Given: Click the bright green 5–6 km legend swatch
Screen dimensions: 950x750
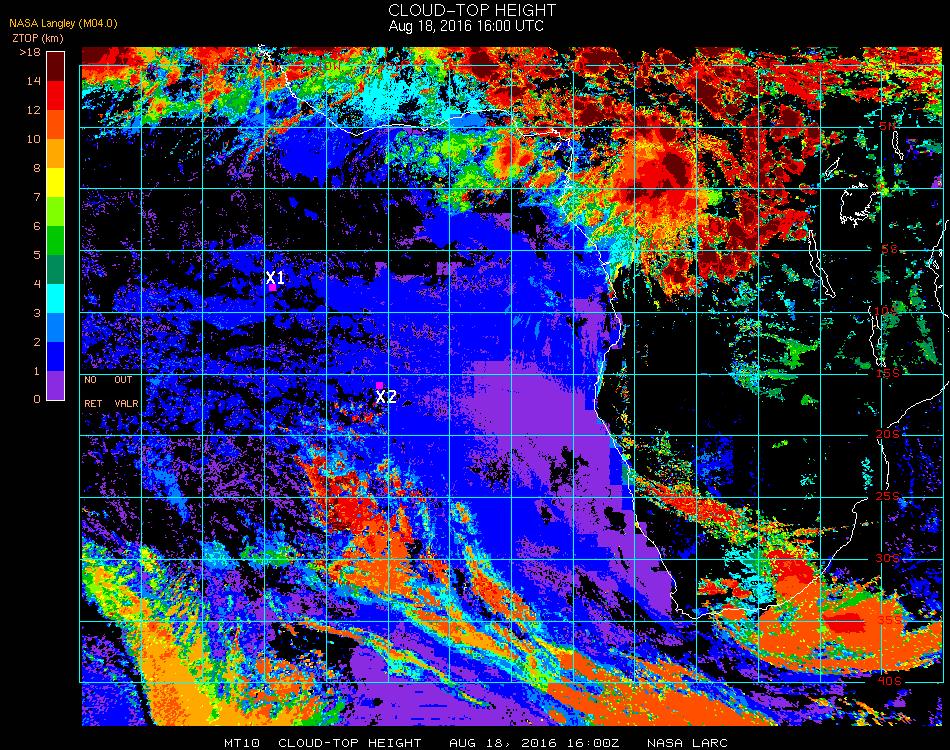Looking at the screenshot, I should pyautogui.click(x=56, y=241).
